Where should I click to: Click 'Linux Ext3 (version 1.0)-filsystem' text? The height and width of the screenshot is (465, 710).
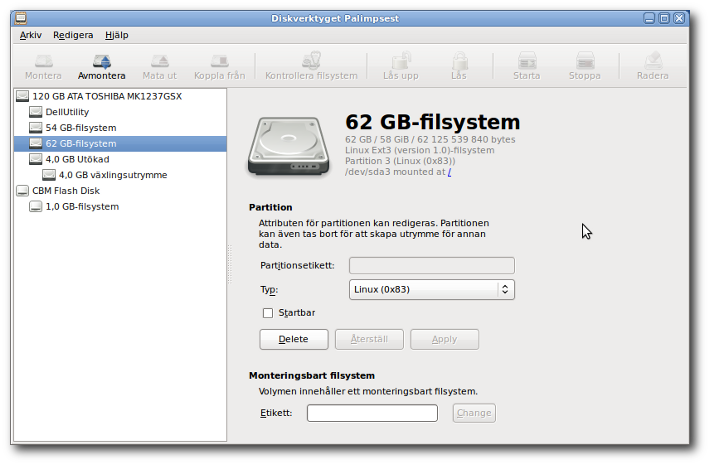[x=420, y=150]
